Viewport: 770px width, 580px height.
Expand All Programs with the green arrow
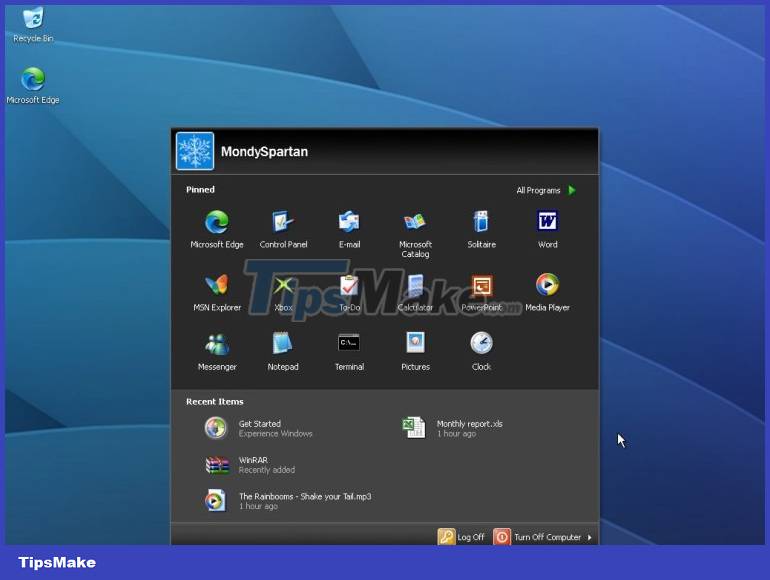(546, 190)
